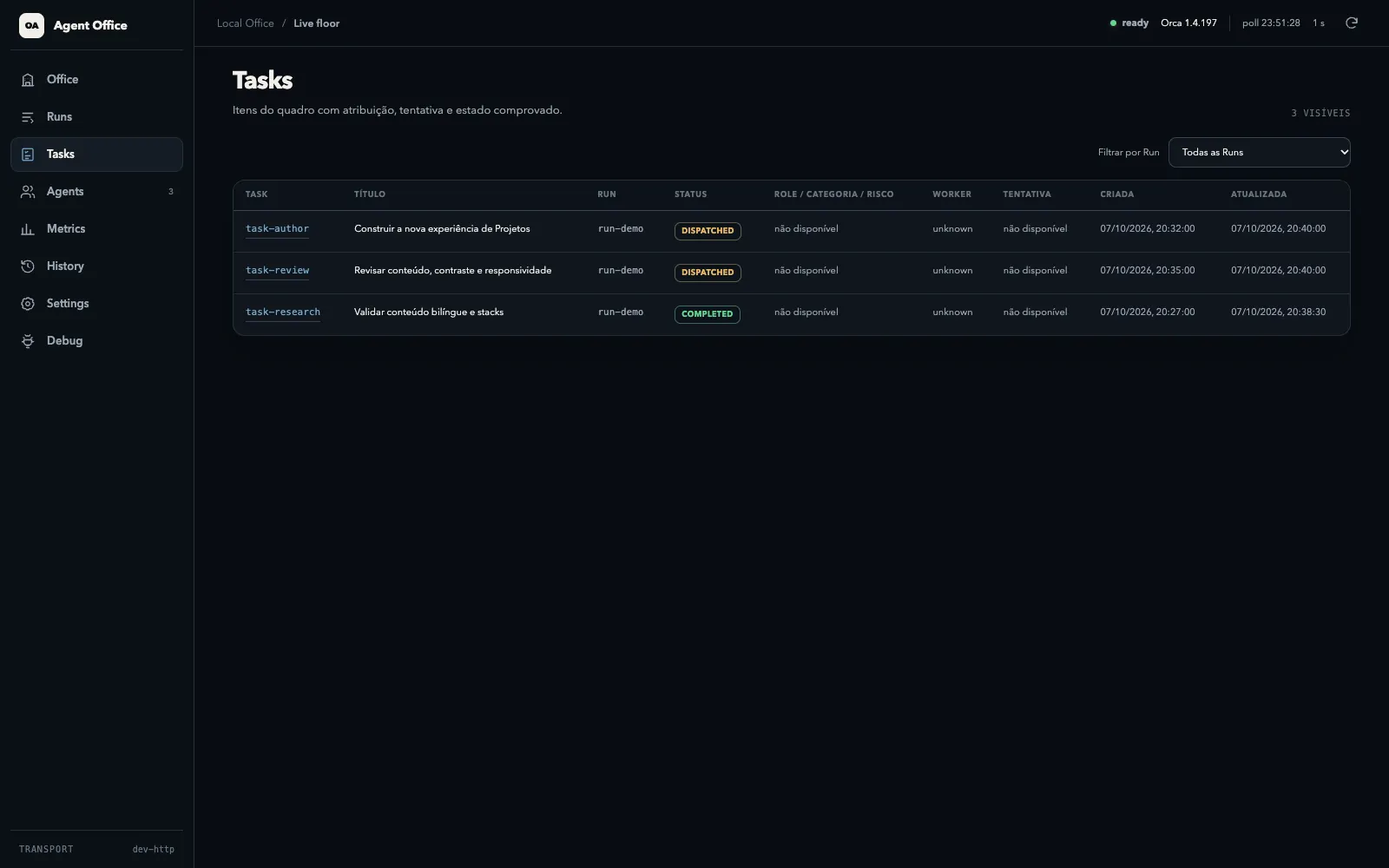Click the TASK column header
The height and width of the screenshot is (868, 1389).
[256, 194]
